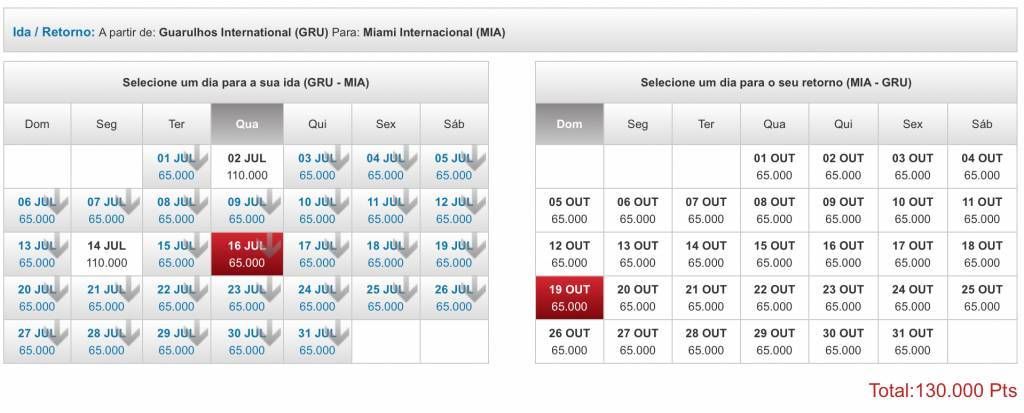Select highlighted 19 OUT return date
The image size is (1024, 413).
pyautogui.click(x=569, y=298)
